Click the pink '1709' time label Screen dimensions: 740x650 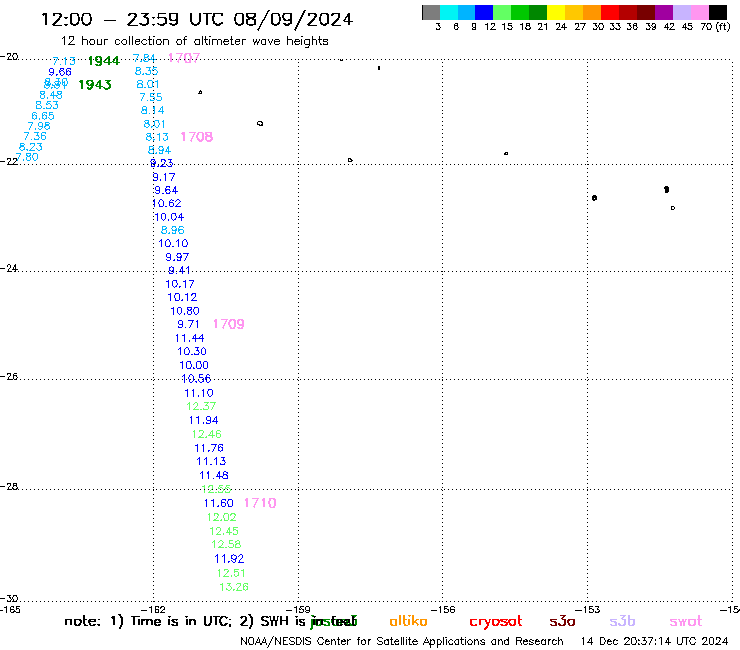[228, 324]
